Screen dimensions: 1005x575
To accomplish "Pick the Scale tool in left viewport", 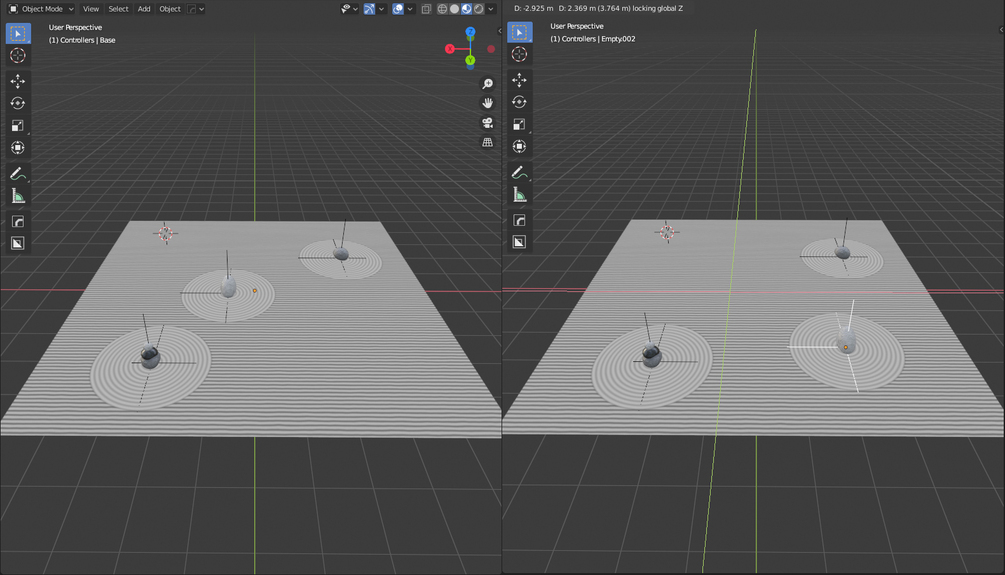I will point(18,126).
